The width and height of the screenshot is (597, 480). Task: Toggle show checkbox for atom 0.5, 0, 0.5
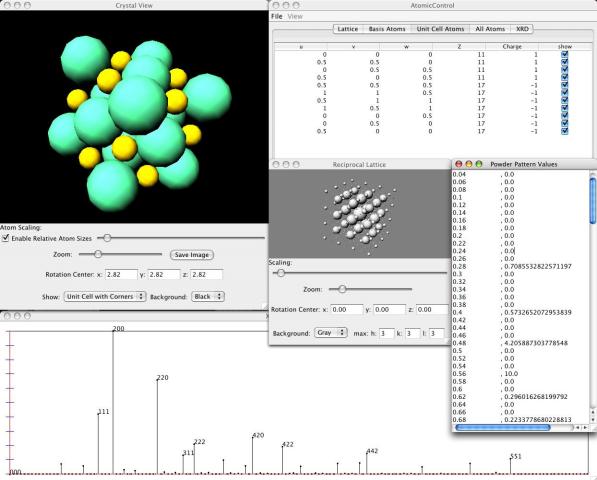565,77
